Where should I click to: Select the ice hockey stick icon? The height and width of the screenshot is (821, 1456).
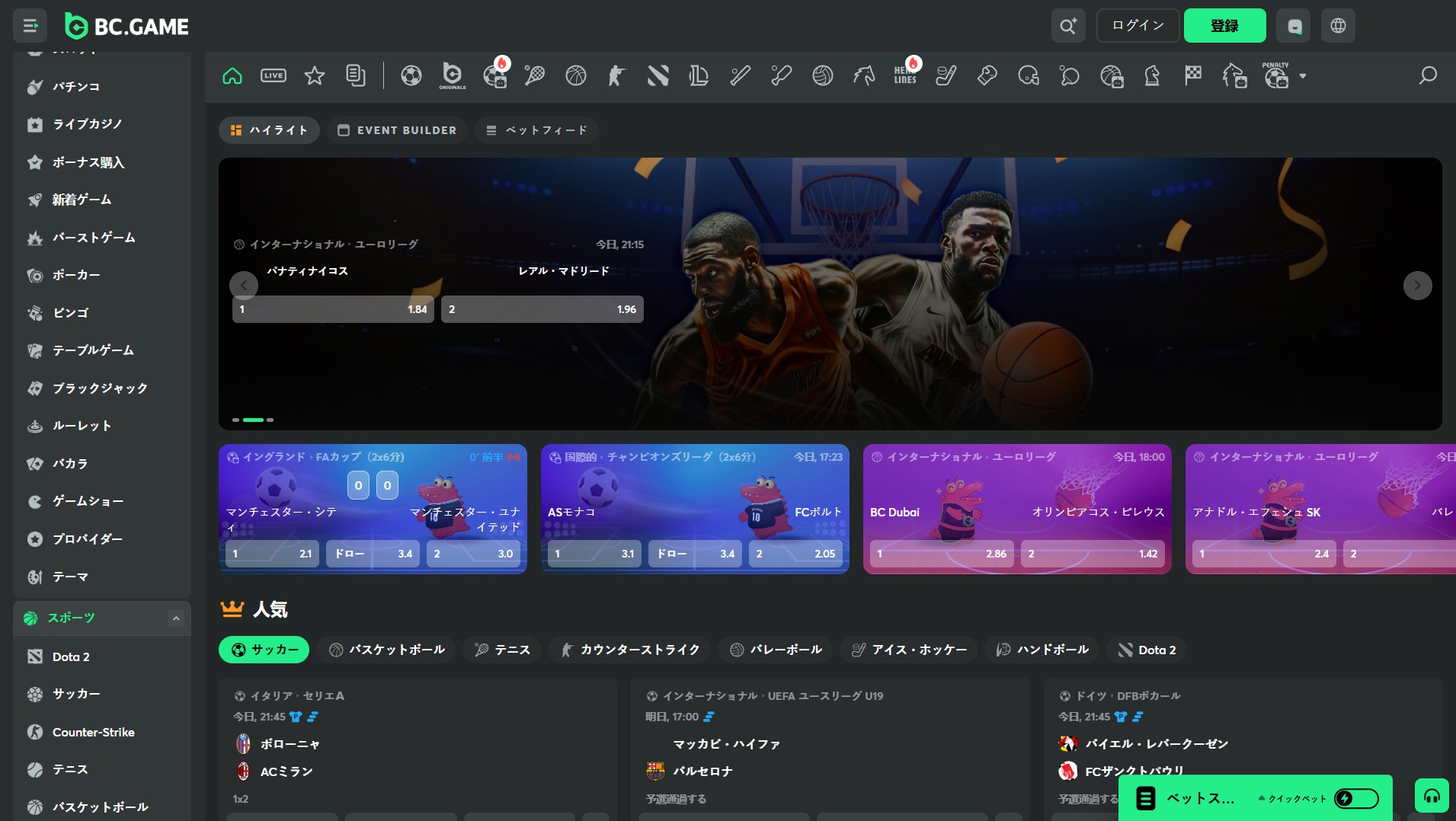point(946,75)
